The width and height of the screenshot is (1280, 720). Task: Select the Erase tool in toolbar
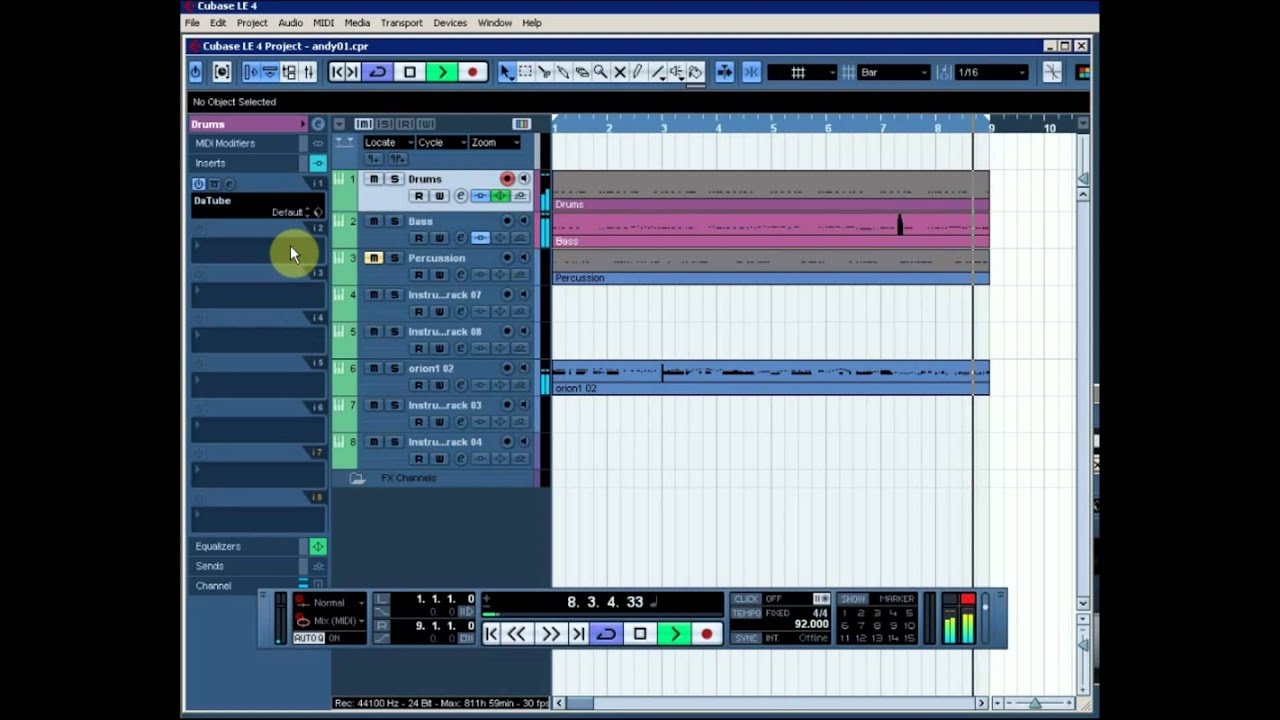point(582,72)
